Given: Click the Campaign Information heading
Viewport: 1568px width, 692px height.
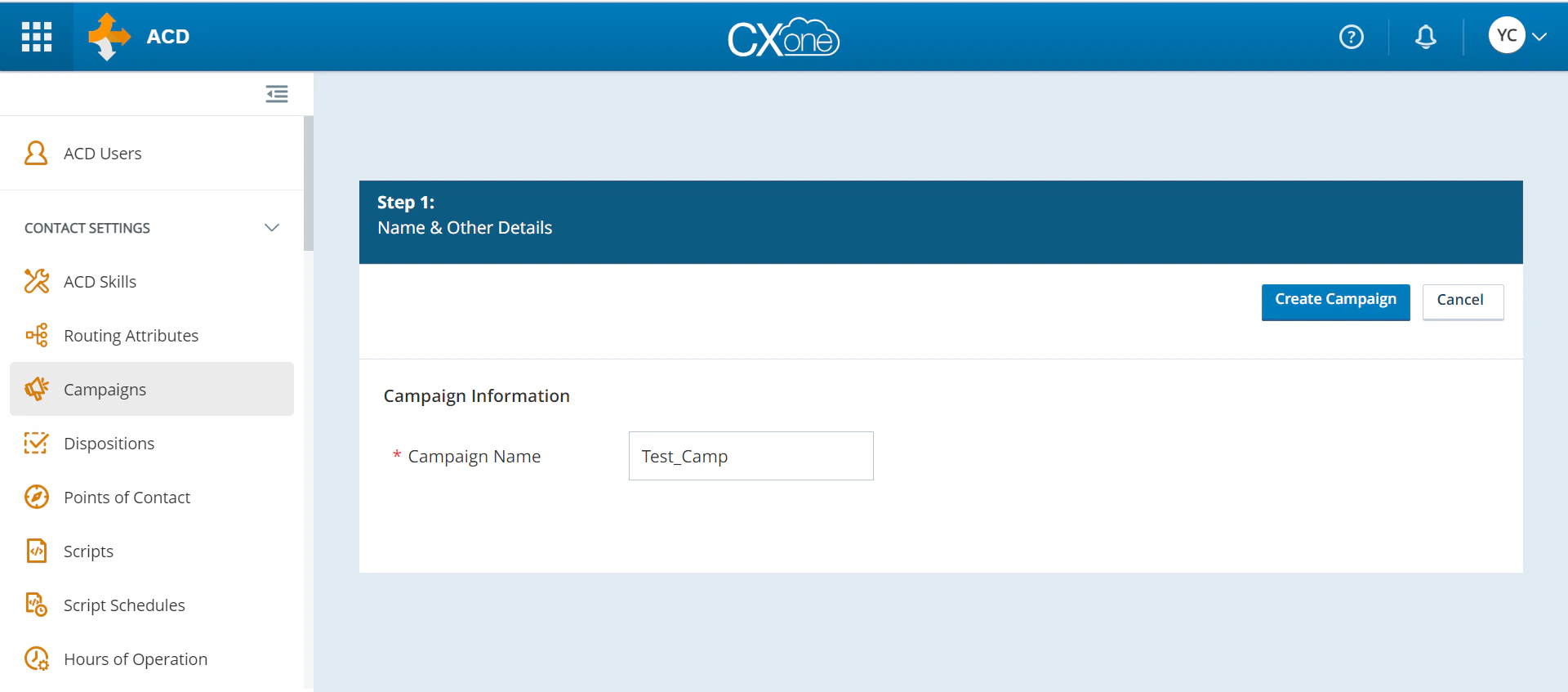Looking at the screenshot, I should [x=477, y=396].
